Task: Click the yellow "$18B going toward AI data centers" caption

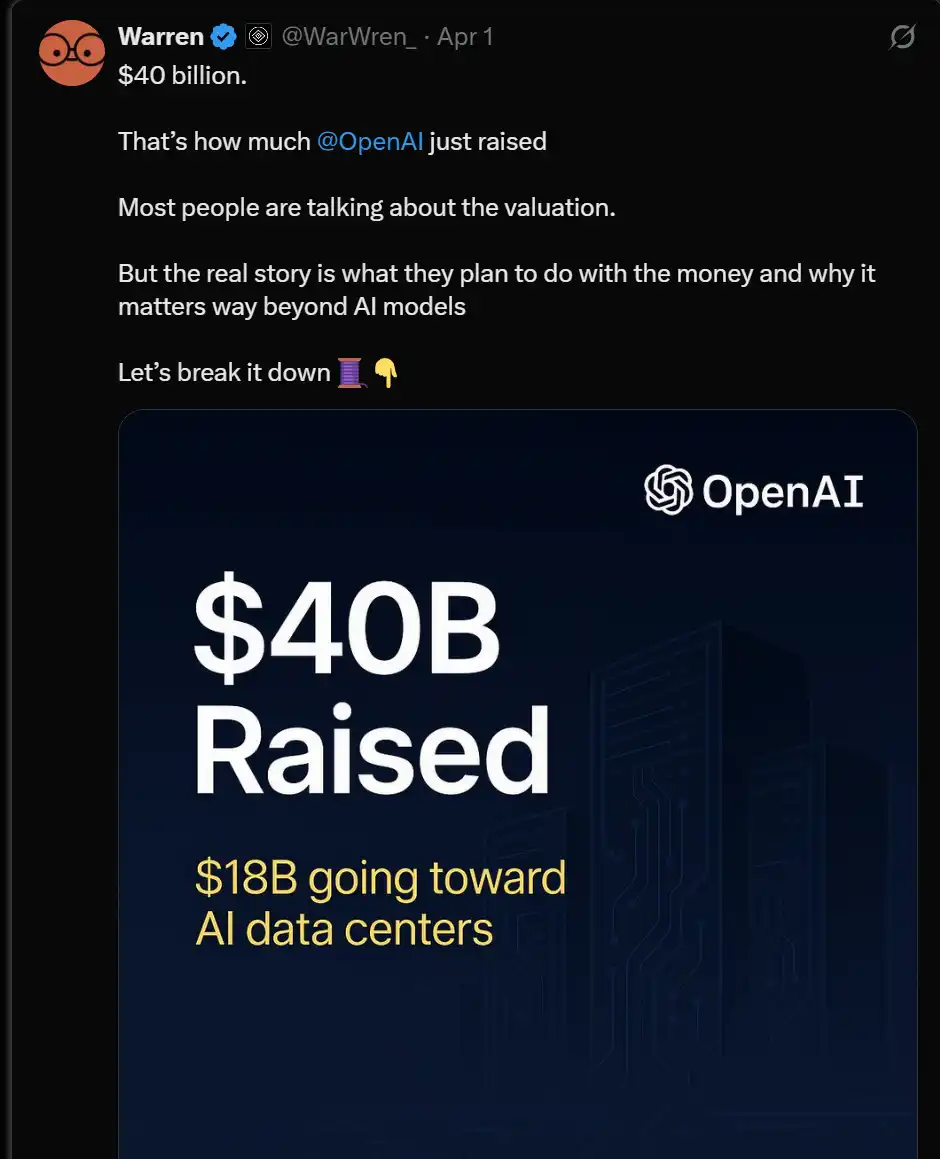Action: [x=380, y=903]
